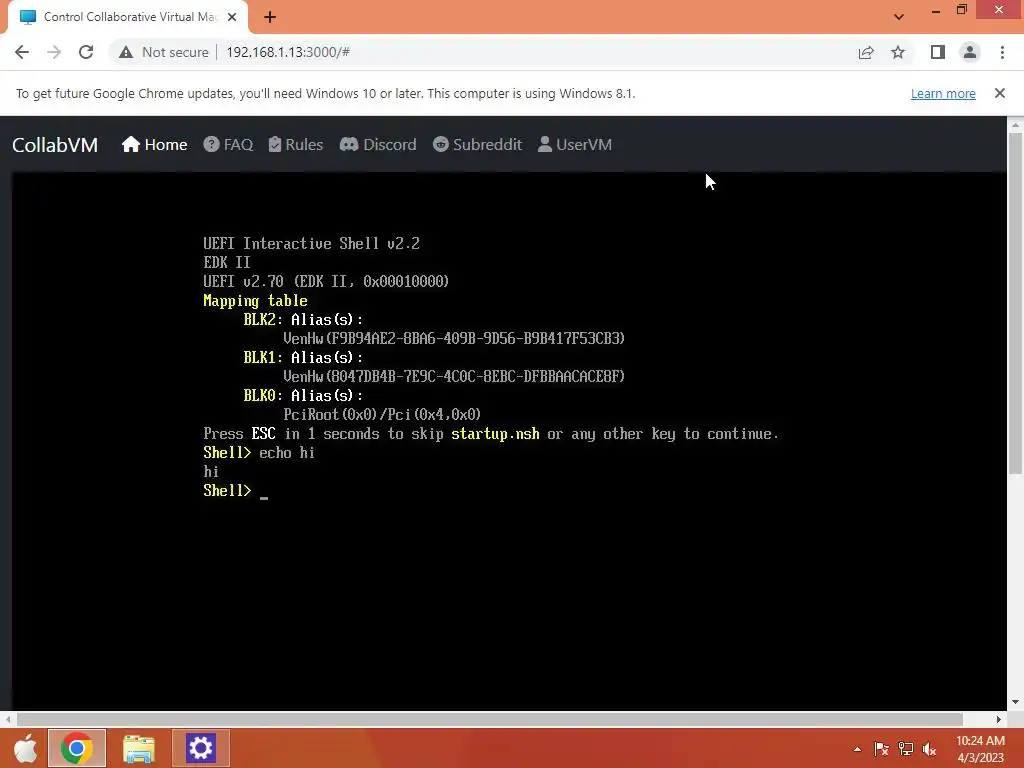Dismiss the Chrome update notification bar
The width and height of the screenshot is (1024, 768).
(1000, 93)
